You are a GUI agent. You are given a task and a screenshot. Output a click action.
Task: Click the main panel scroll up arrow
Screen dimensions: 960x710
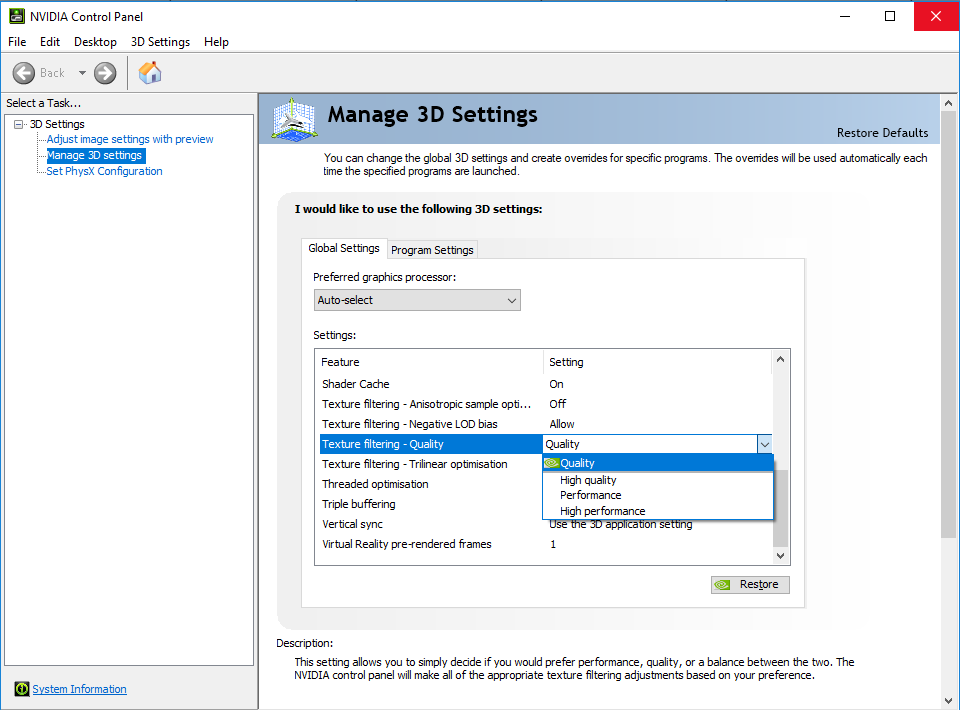pyautogui.click(x=948, y=103)
